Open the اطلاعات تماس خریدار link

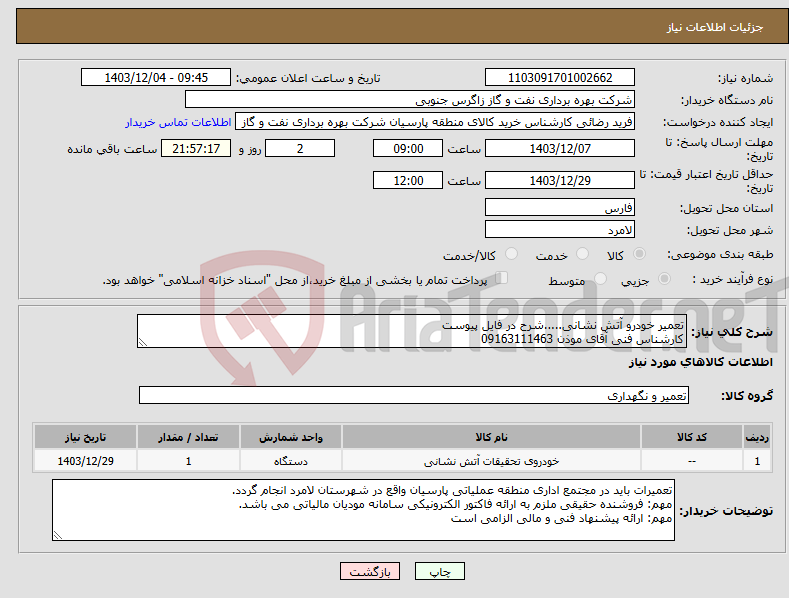[x=178, y=122]
